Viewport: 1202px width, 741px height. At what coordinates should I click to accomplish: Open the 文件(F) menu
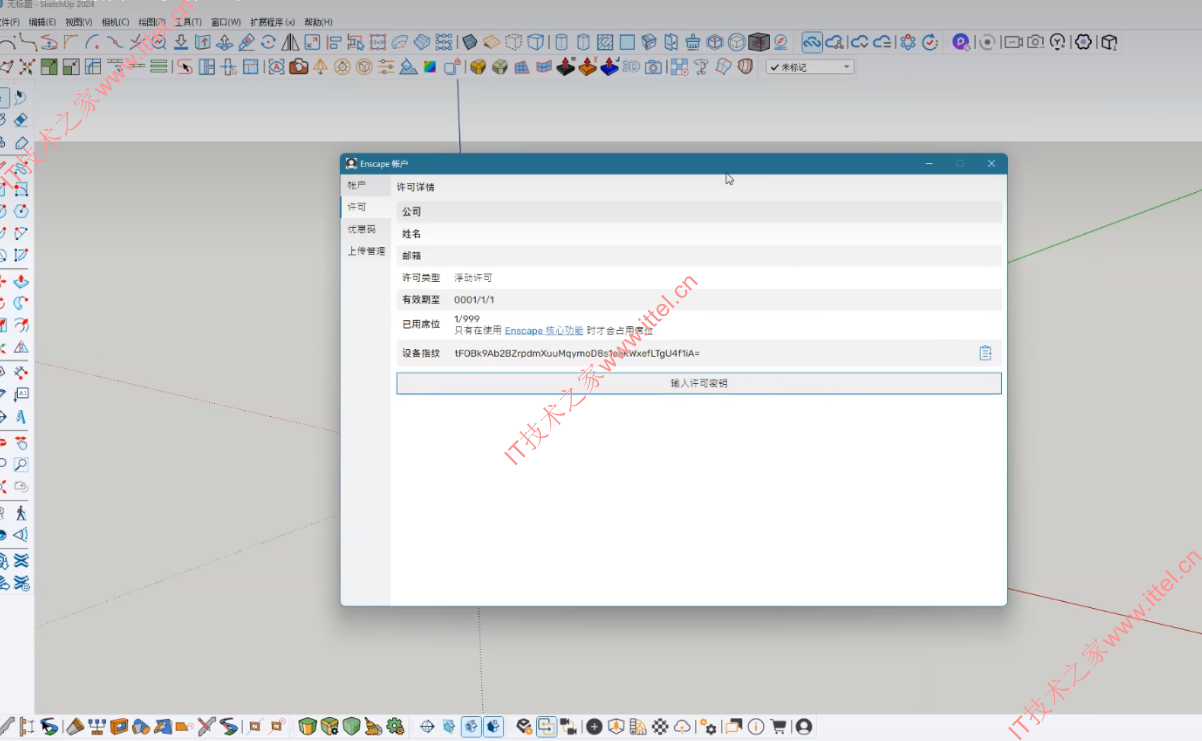pyautogui.click(x=8, y=22)
